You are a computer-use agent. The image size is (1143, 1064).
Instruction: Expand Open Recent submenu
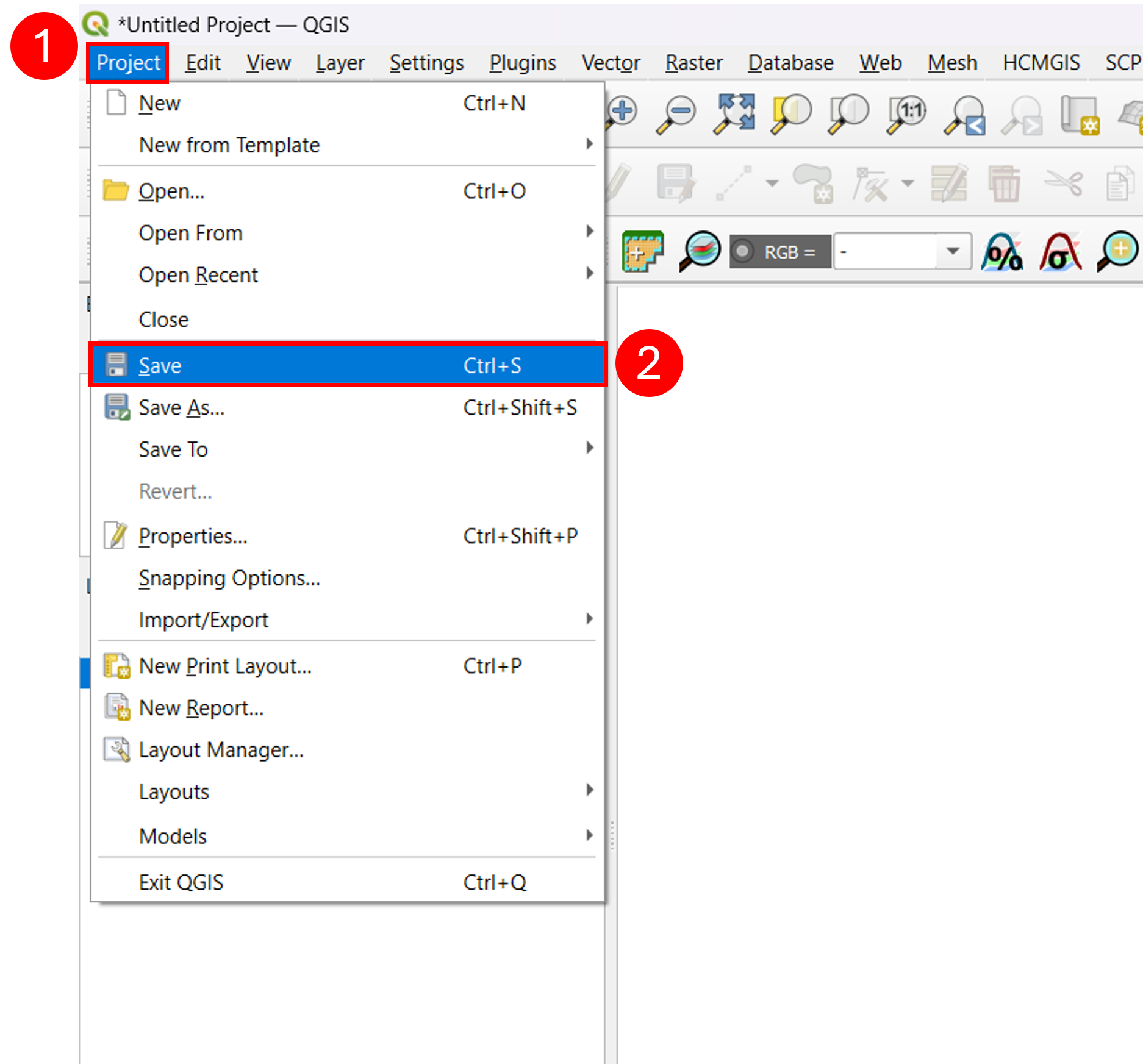coord(348,275)
